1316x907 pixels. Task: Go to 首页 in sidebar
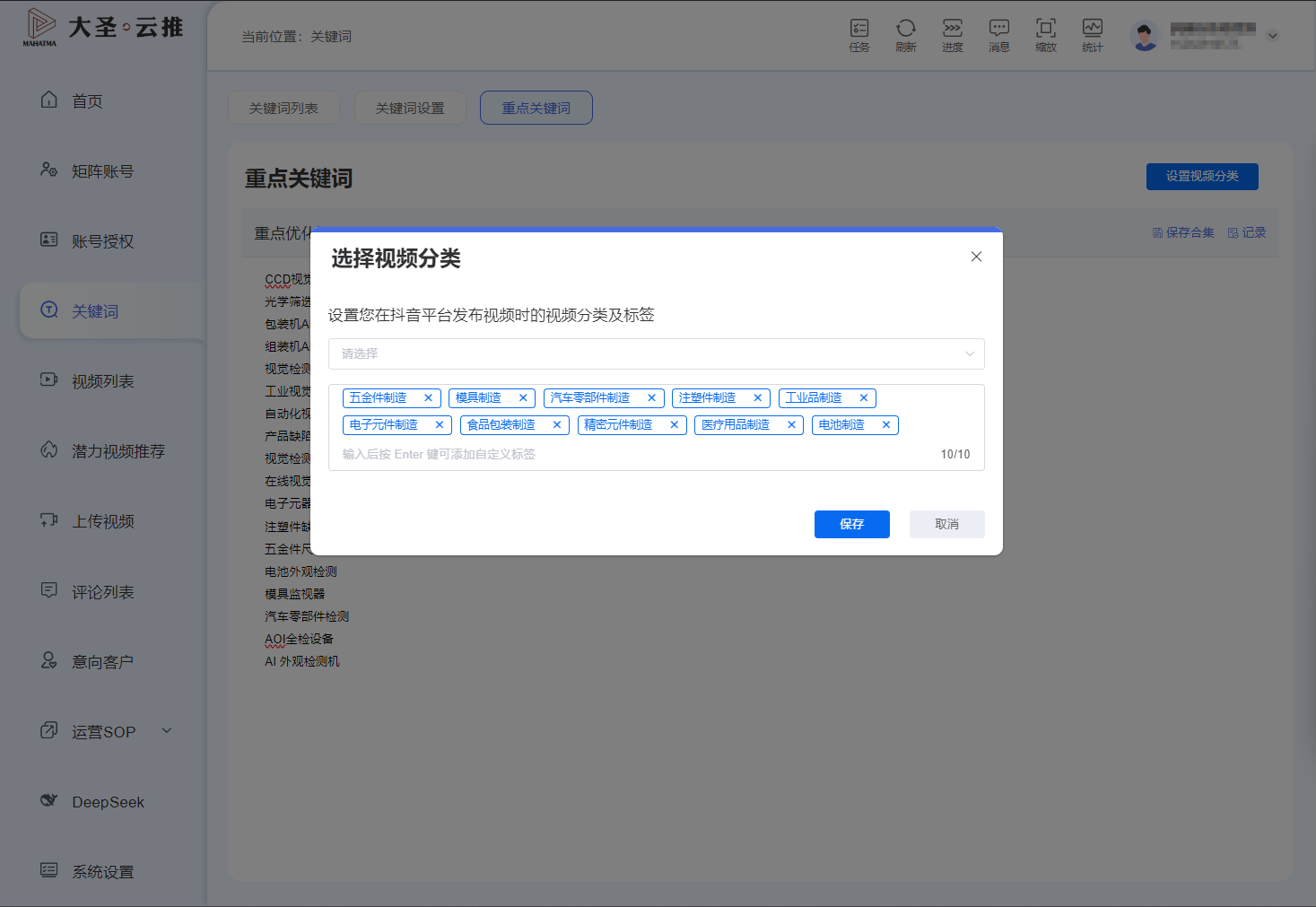click(87, 101)
